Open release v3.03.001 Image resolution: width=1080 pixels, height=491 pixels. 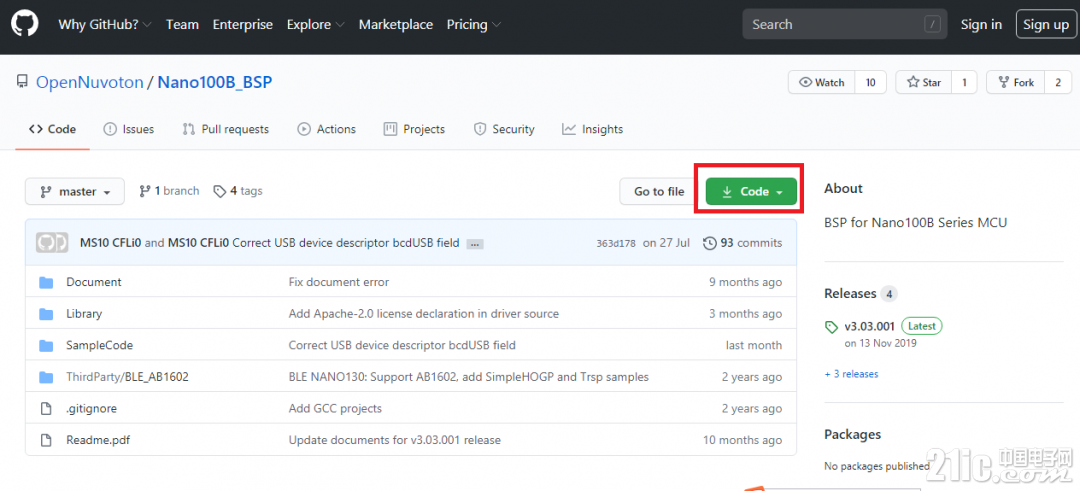tap(871, 326)
